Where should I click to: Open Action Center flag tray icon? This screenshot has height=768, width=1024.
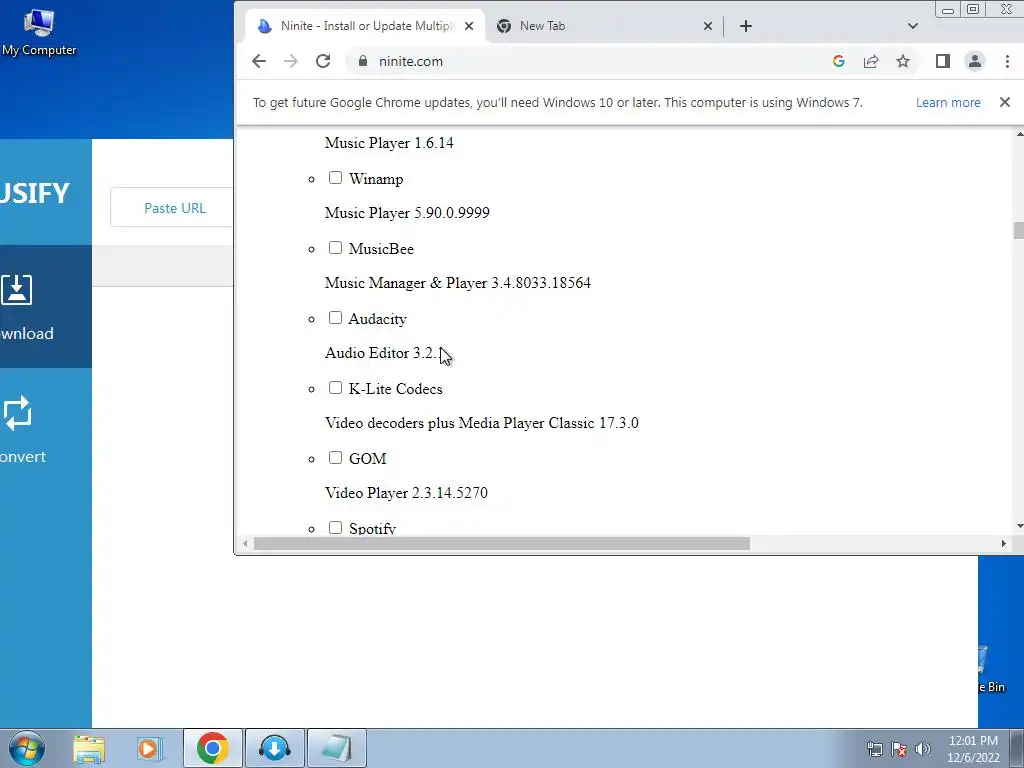pos(899,749)
